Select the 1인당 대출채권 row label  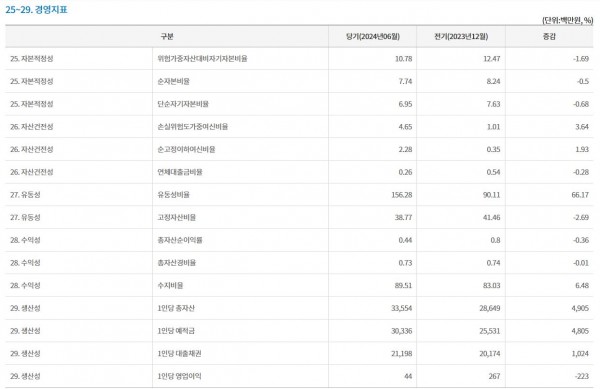(x=179, y=353)
